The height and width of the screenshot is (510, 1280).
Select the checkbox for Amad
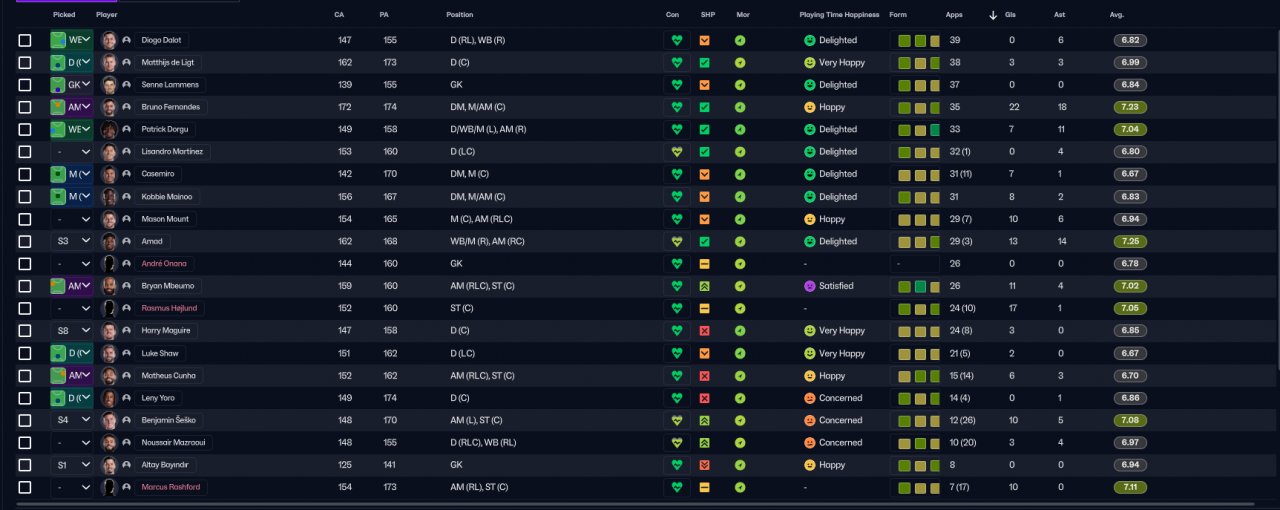pyautogui.click(x=25, y=241)
